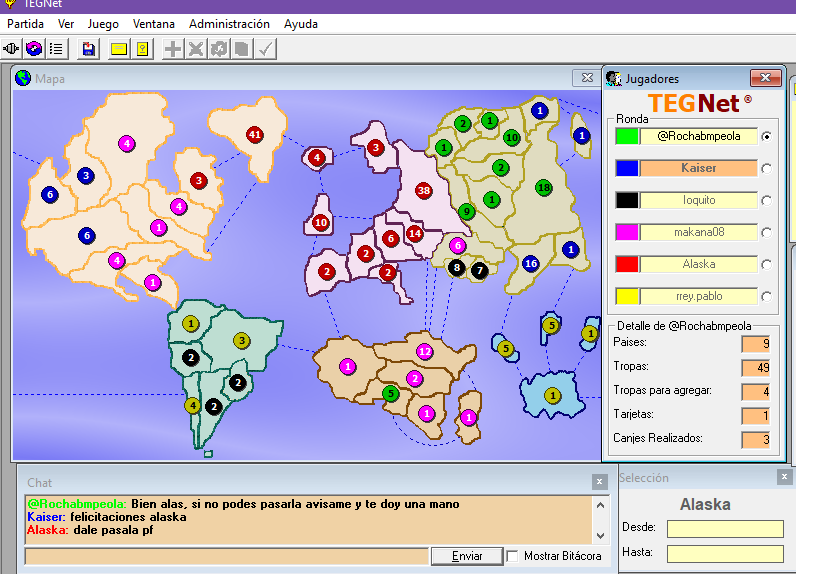816x574 pixels.
Task: Click the Desde field in Selección panel
Action: pos(725,528)
